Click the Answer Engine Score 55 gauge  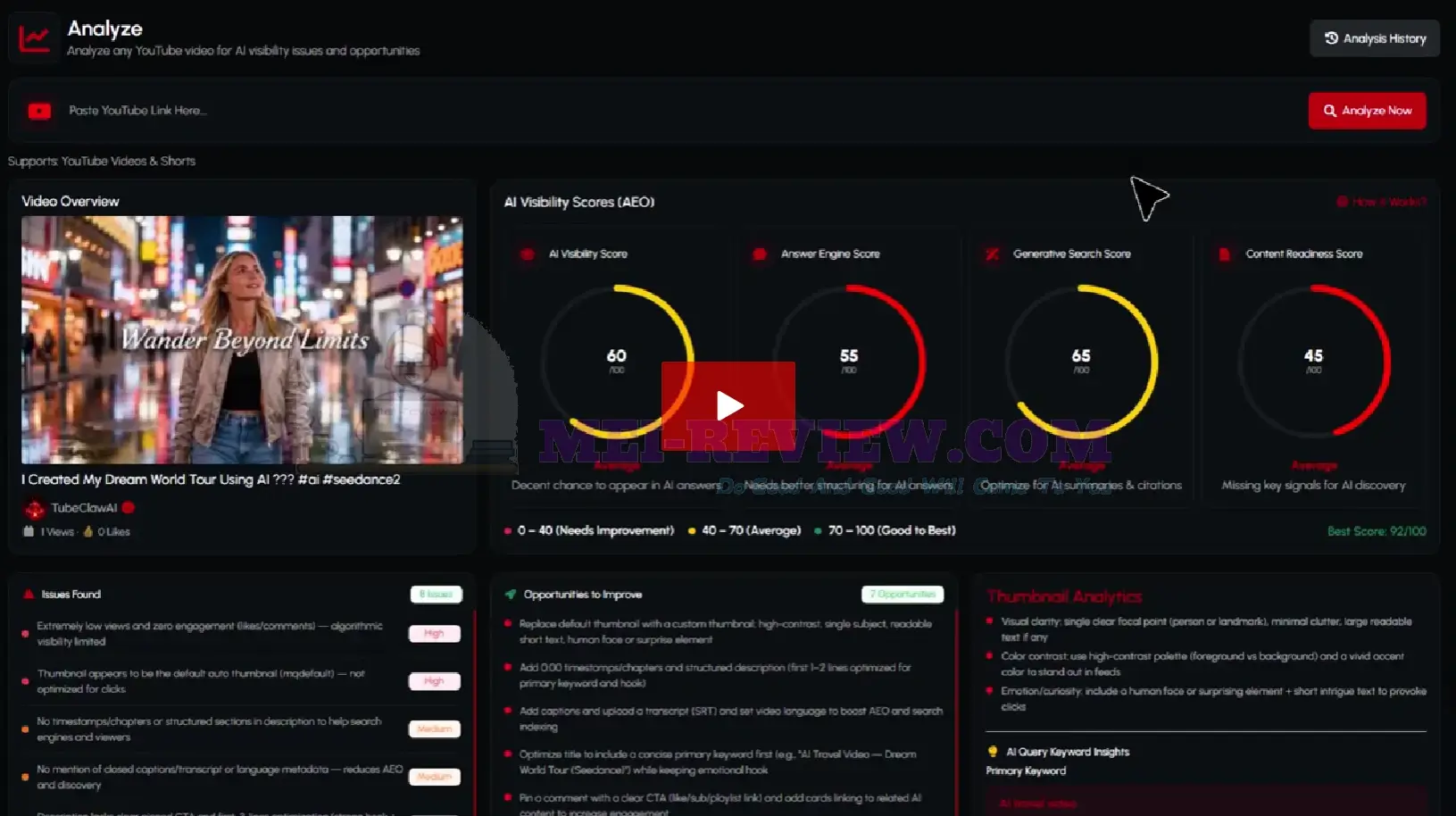pyautogui.click(x=849, y=362)
